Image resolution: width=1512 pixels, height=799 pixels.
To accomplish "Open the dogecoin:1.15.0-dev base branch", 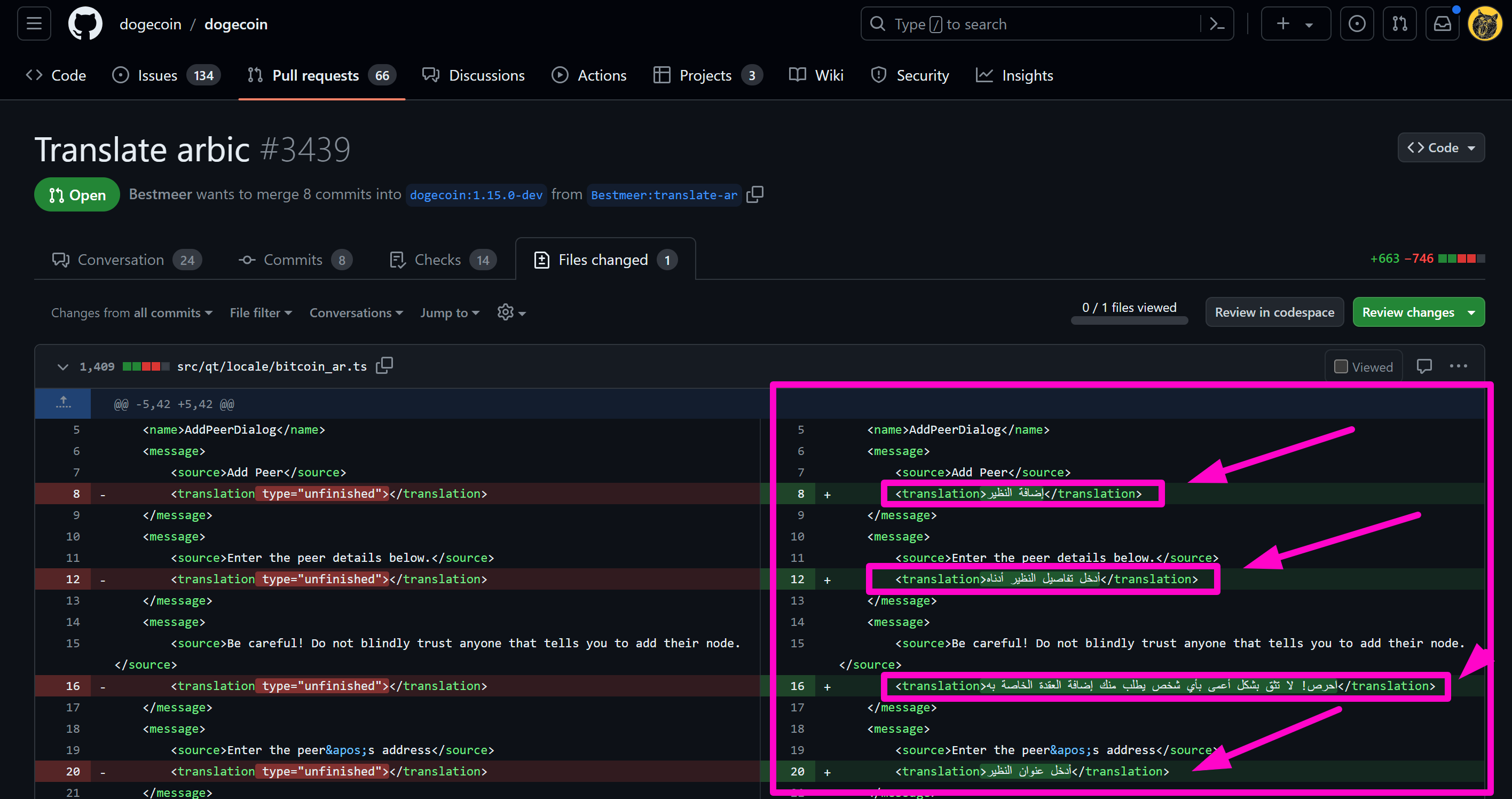I will [476, 195].
